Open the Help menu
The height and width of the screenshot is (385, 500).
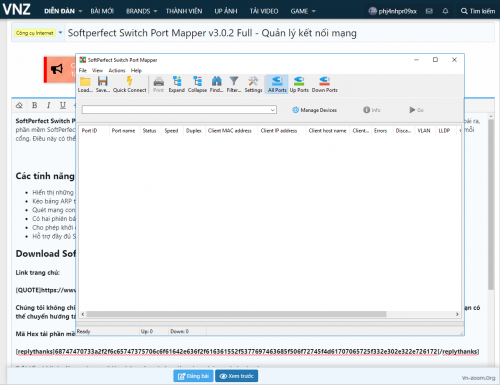pyautogui.click(x=136, y=70)
